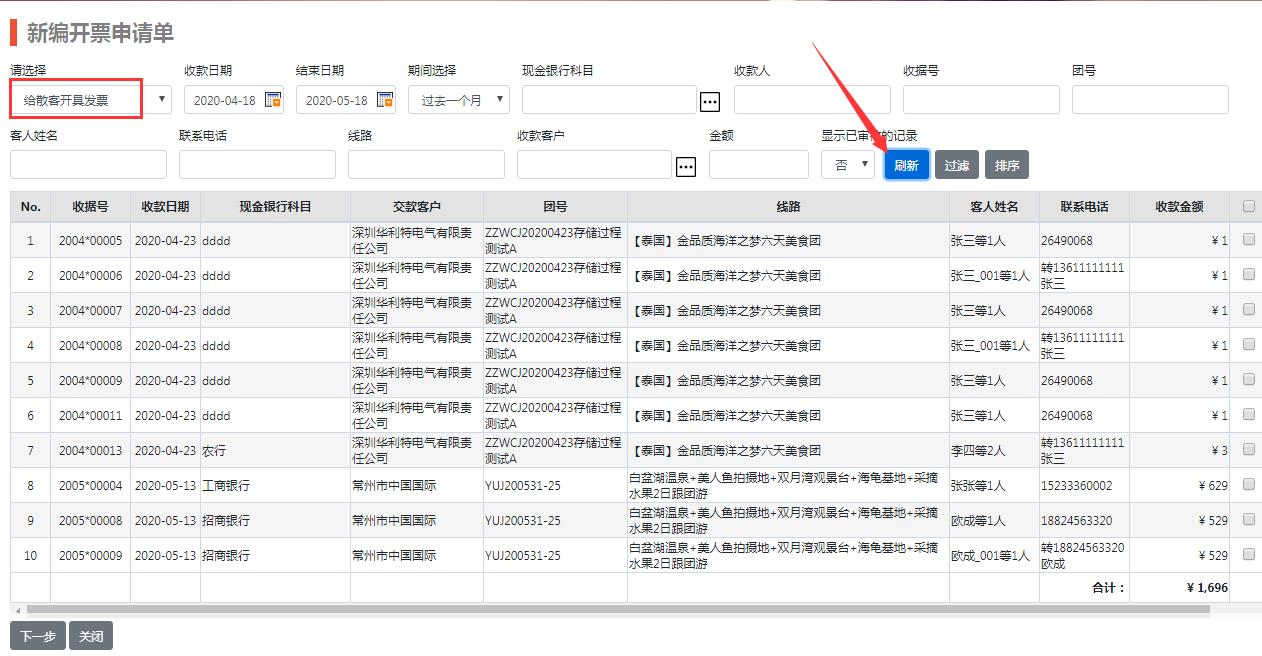This screenshot has height=656, width=1262.
Task: Open the 期间选择 period dropdown
Action: point(458,100)
